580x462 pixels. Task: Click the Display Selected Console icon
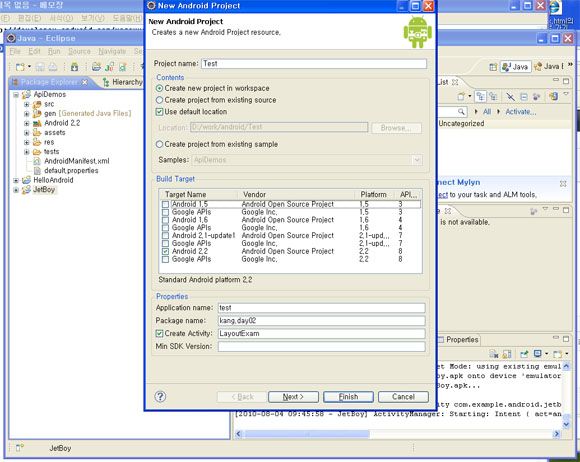coord(537,354)
